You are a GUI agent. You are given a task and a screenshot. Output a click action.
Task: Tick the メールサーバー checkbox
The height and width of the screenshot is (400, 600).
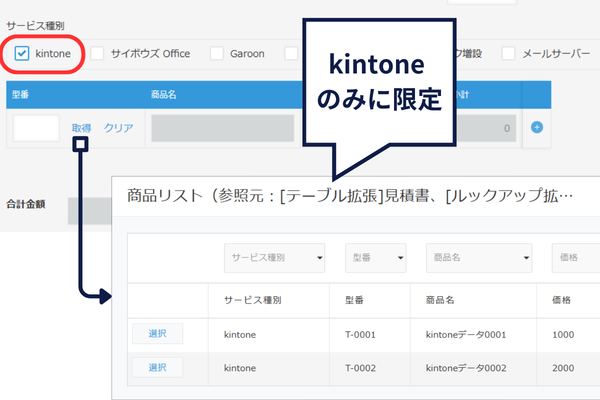[508, 53]
